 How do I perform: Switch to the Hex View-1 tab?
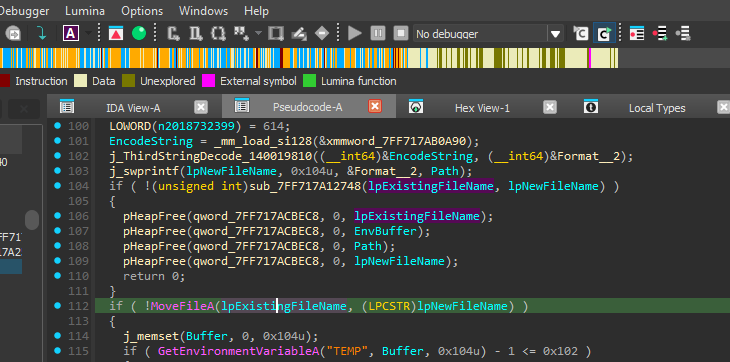(x=482, y=108)
